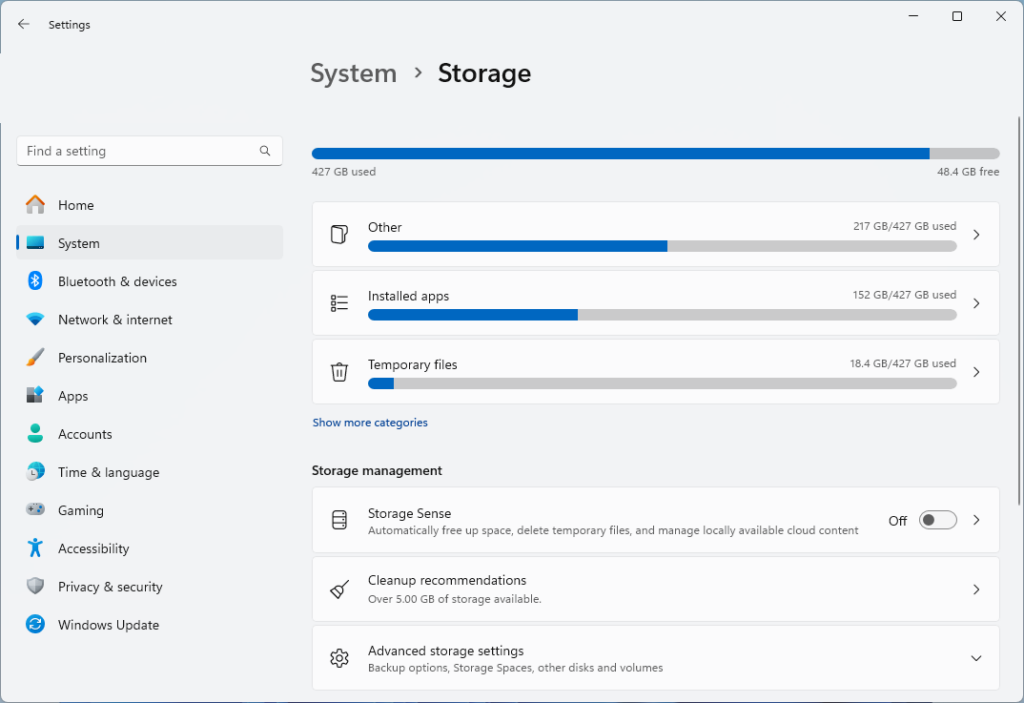Click Show more categories link
This screenshot has height=703, width=1024.
coord(370,422)
